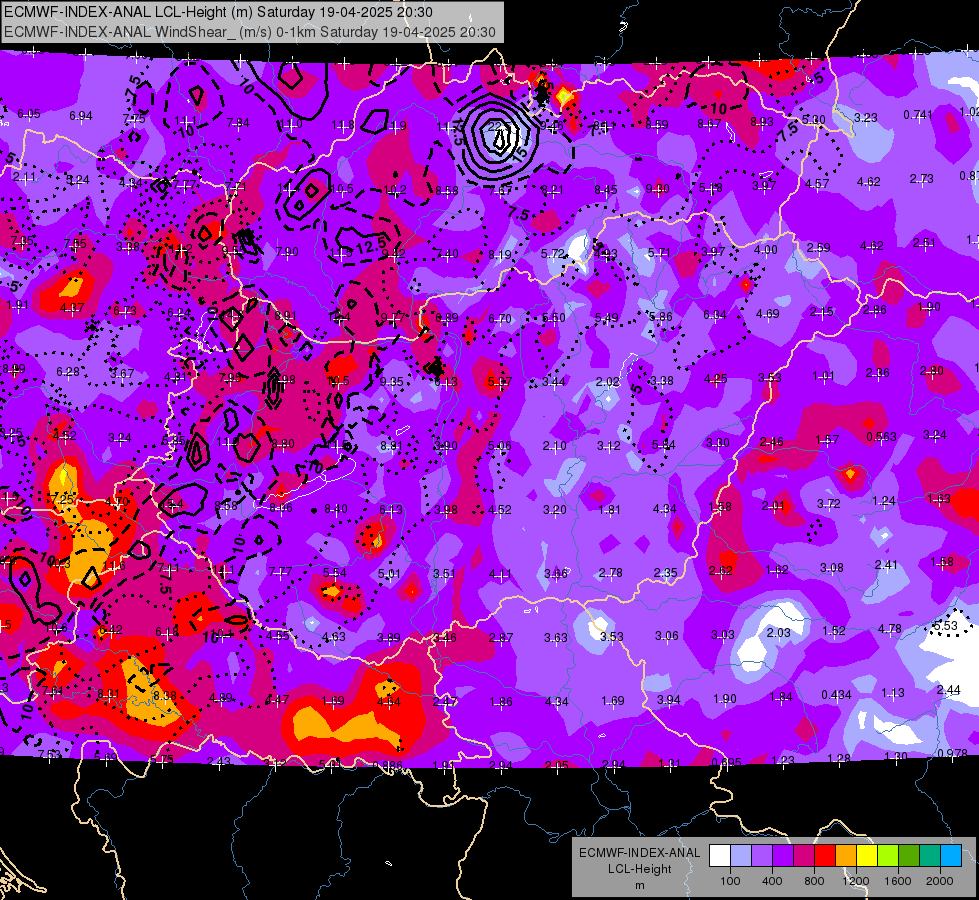Select the orange legend color swatch

[x=846, y=855]
